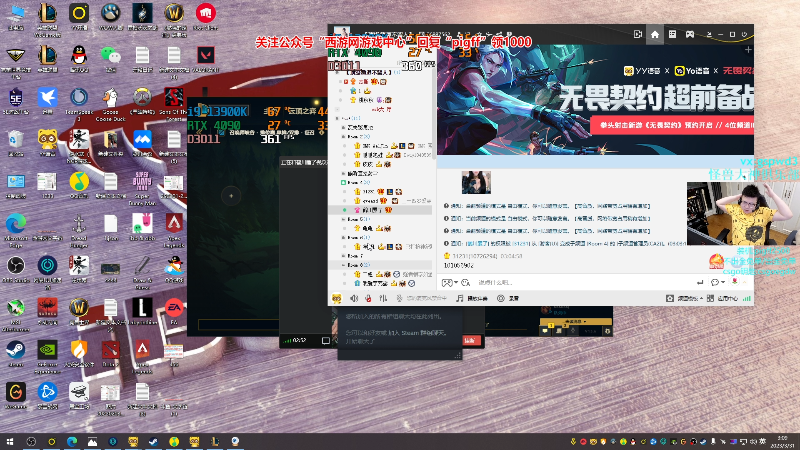Open the chat bubble dropdown near the send icon
The image size is (800, 450).
(x=717, y=282)
